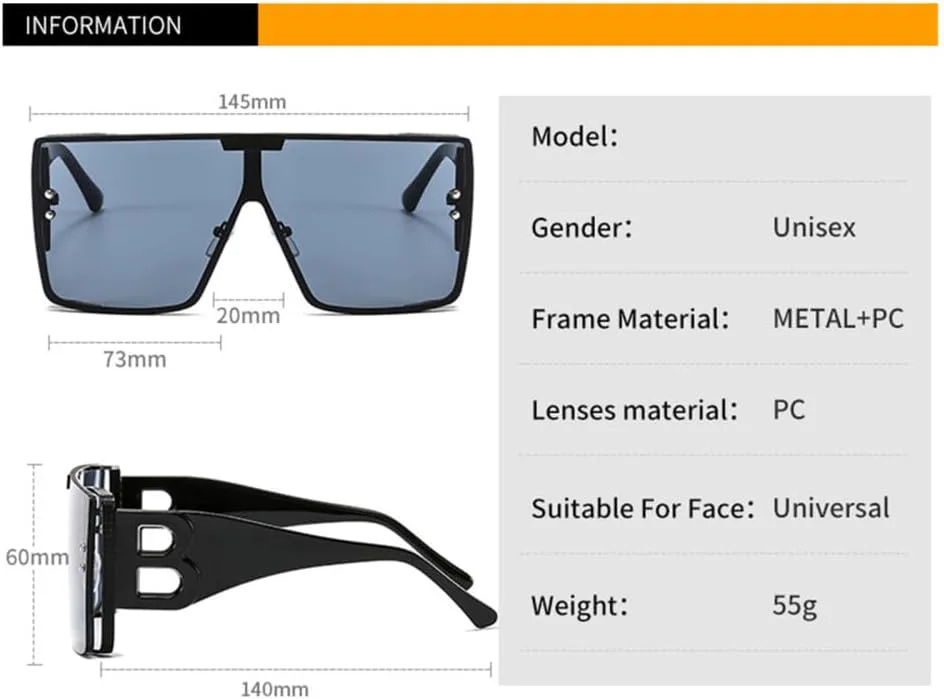Click the 60mm height measurement
Viewport: 944px width, 699px height.
click(x=36, y=557)
